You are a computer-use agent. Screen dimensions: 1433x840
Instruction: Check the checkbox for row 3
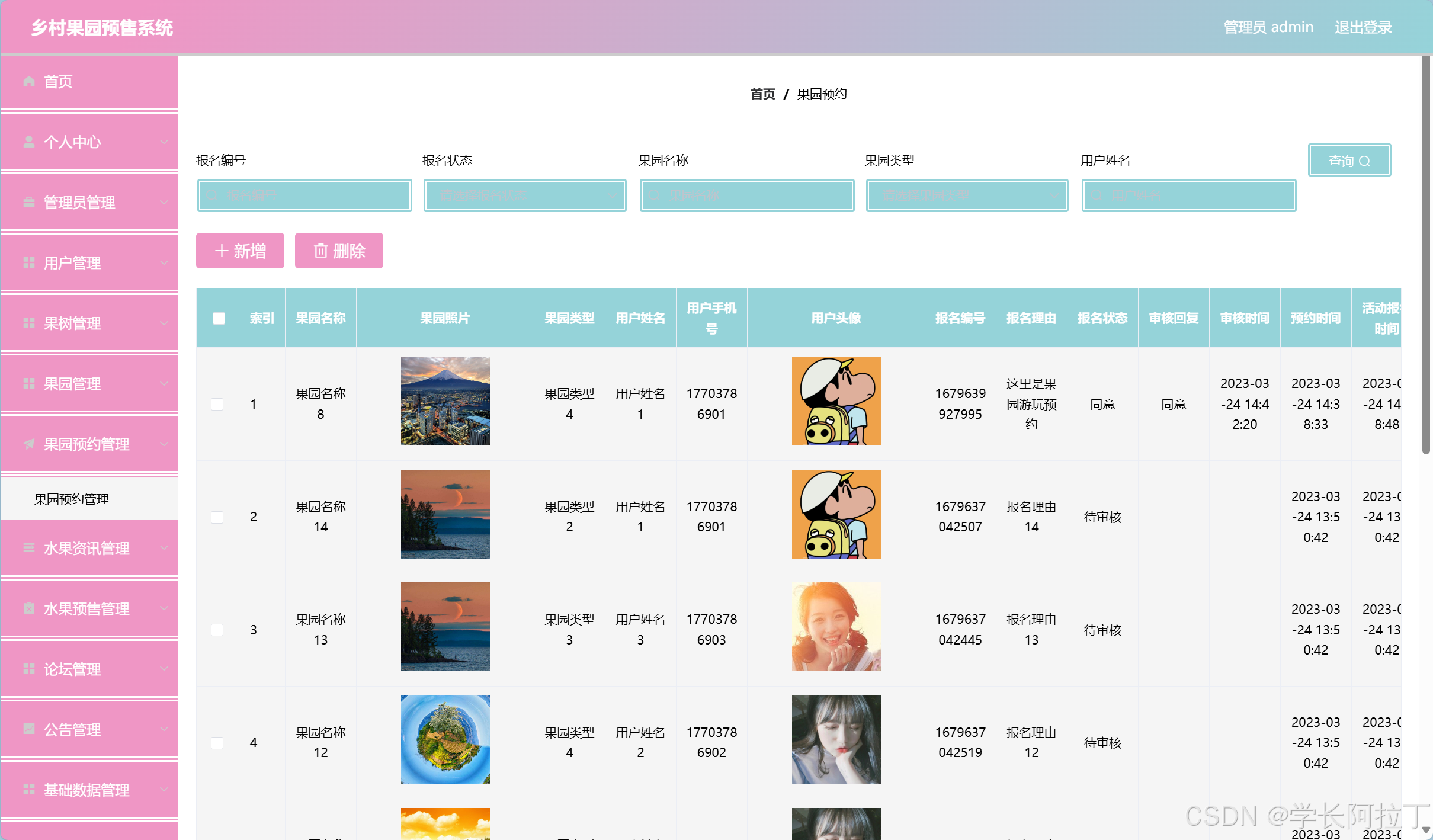point(217,630)
